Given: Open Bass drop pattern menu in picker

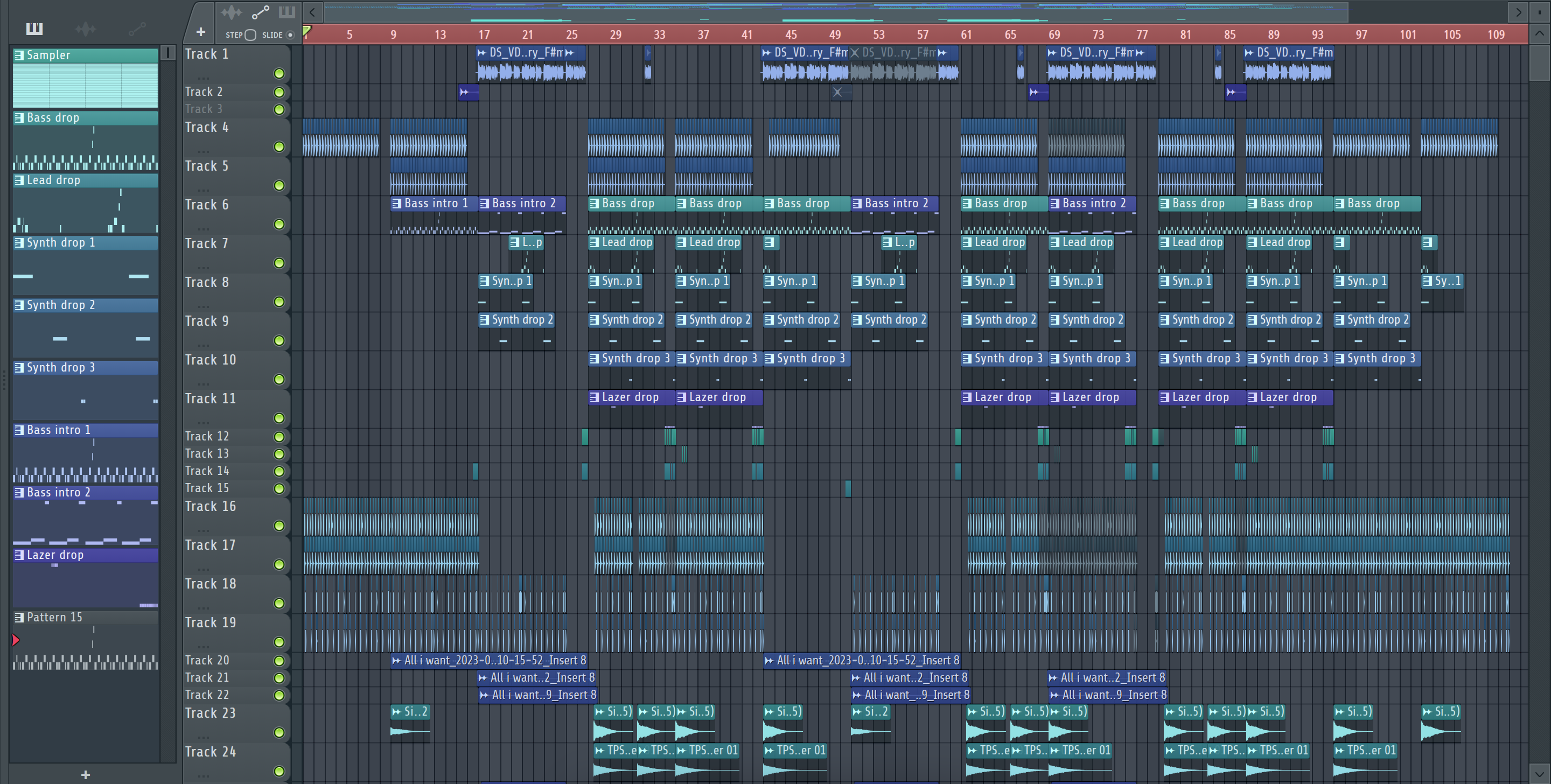Looking at the screenshot, I should (19, 118).
